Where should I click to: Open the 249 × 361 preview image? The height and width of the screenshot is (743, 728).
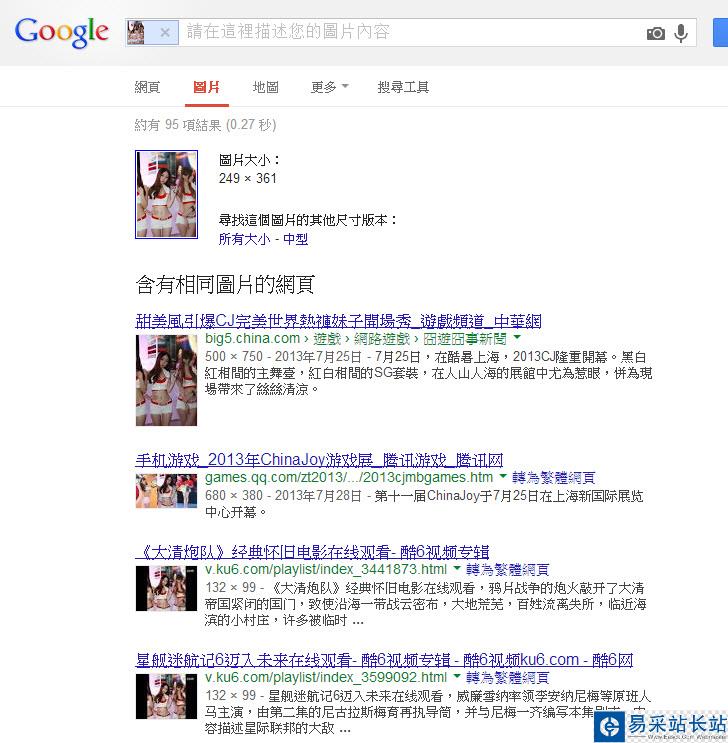[166, 194]
